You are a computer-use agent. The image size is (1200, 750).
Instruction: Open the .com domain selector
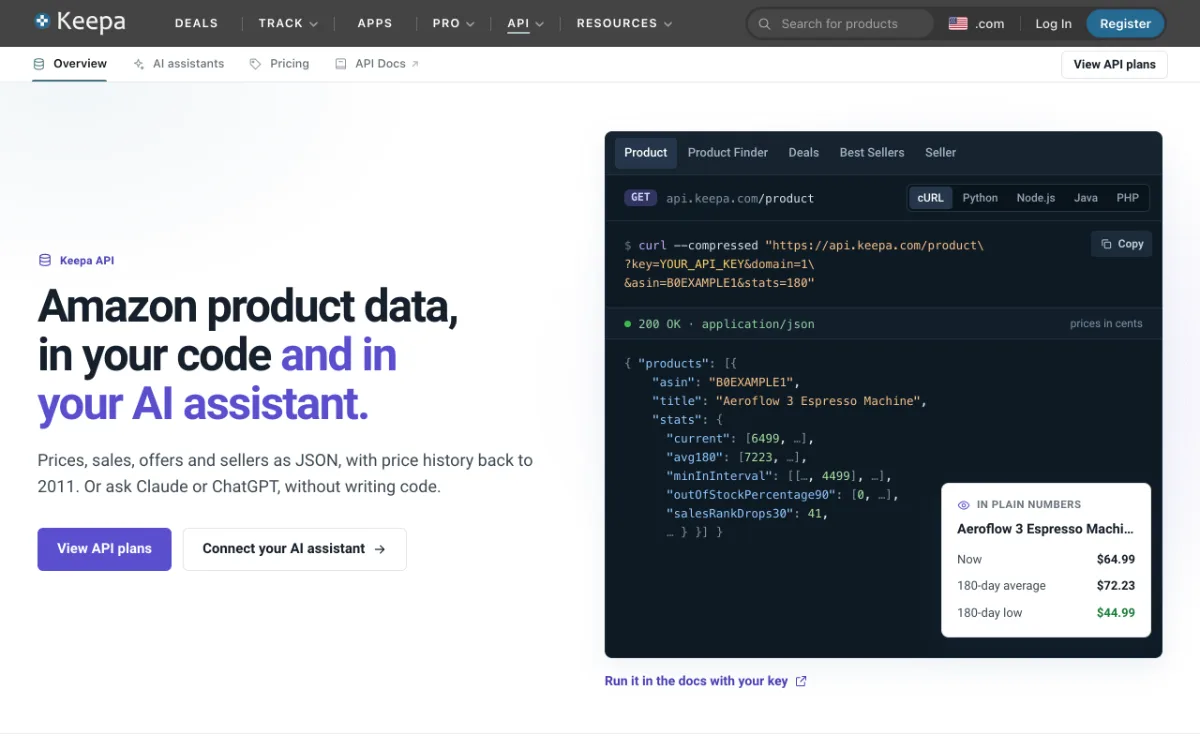977,24
